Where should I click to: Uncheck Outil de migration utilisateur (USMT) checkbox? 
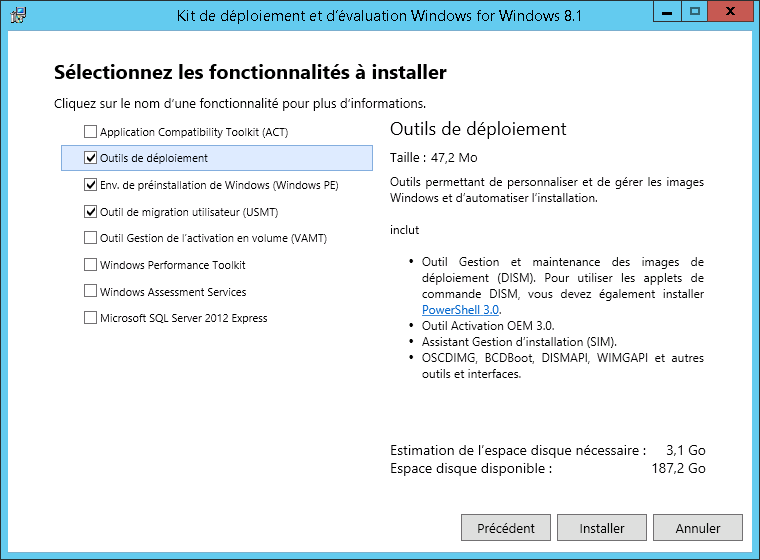[x=91, y=212]
